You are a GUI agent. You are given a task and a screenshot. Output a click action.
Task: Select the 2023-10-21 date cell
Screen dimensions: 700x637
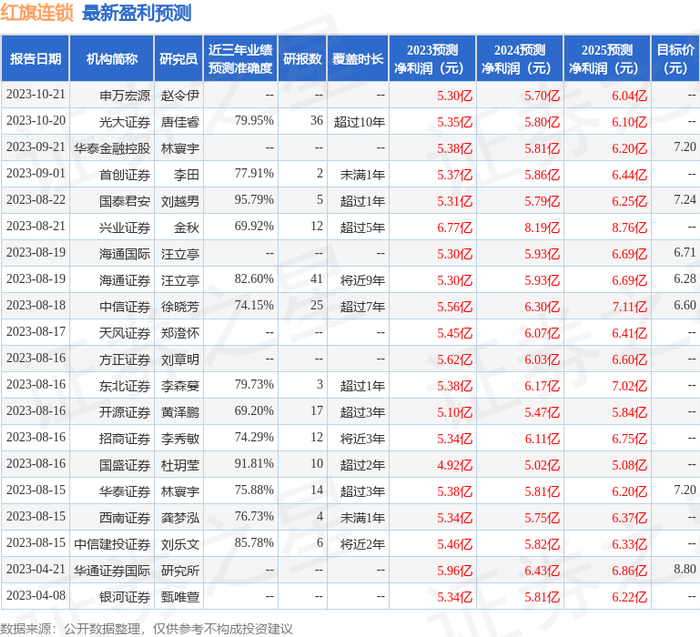(x=36, y=94)
